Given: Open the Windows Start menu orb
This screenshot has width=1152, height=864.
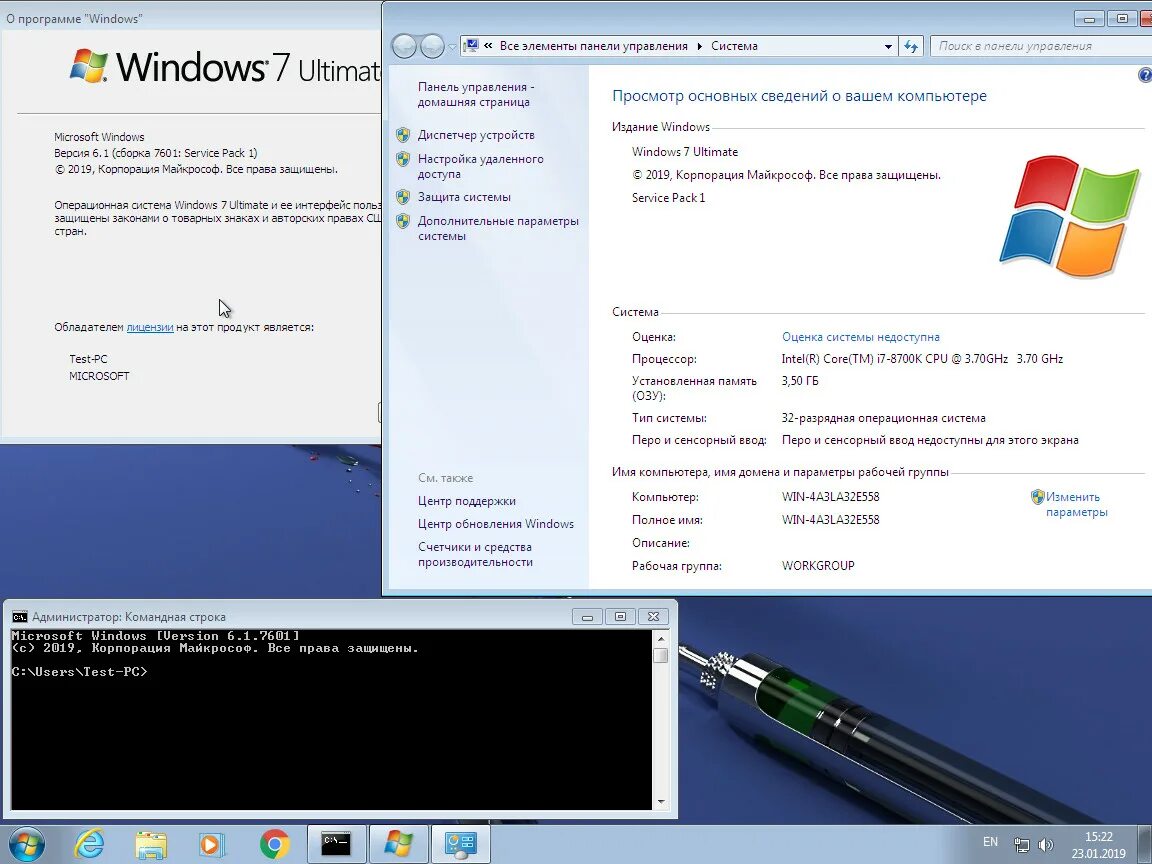Looking at the screenshot, I should coord(26,844).
